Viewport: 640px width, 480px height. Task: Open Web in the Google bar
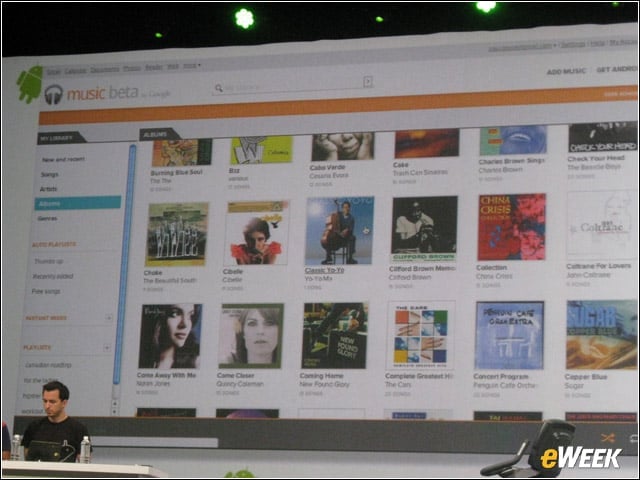173,66
